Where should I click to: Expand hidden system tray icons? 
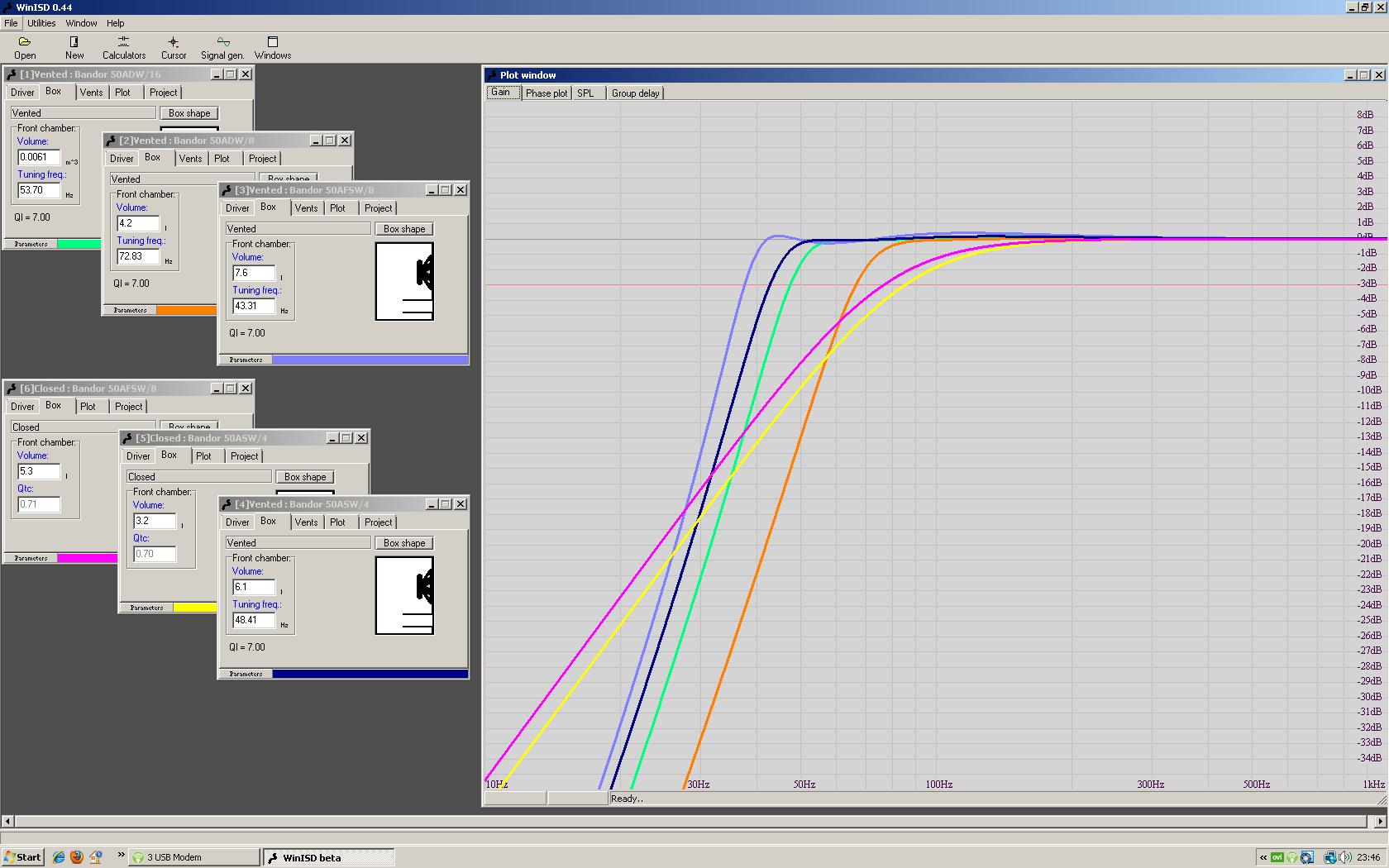[1263, 857]
